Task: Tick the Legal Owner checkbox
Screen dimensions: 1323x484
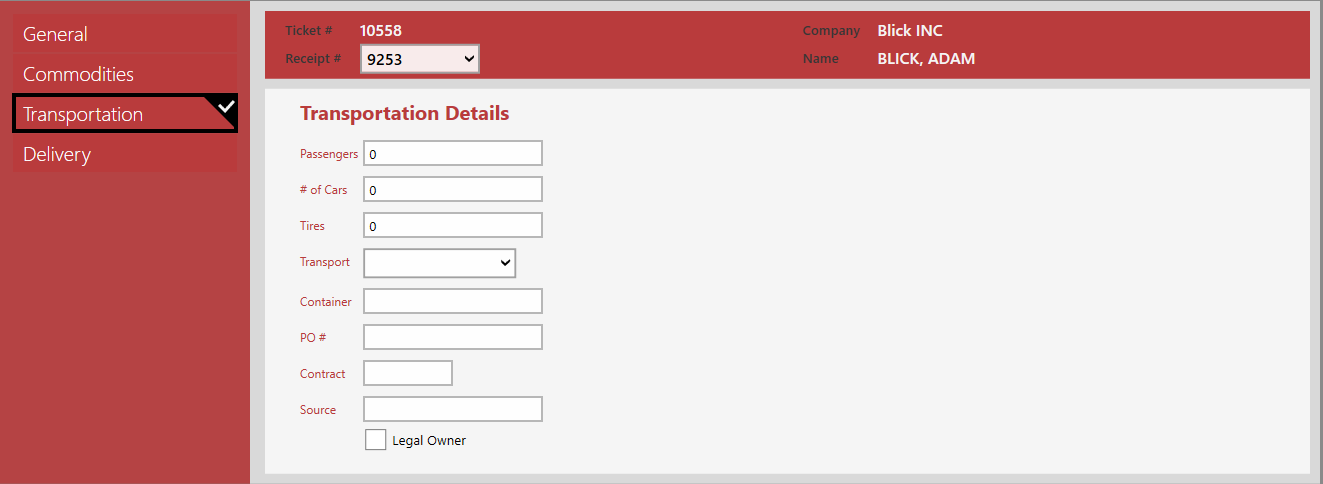Action: point(375,440)
